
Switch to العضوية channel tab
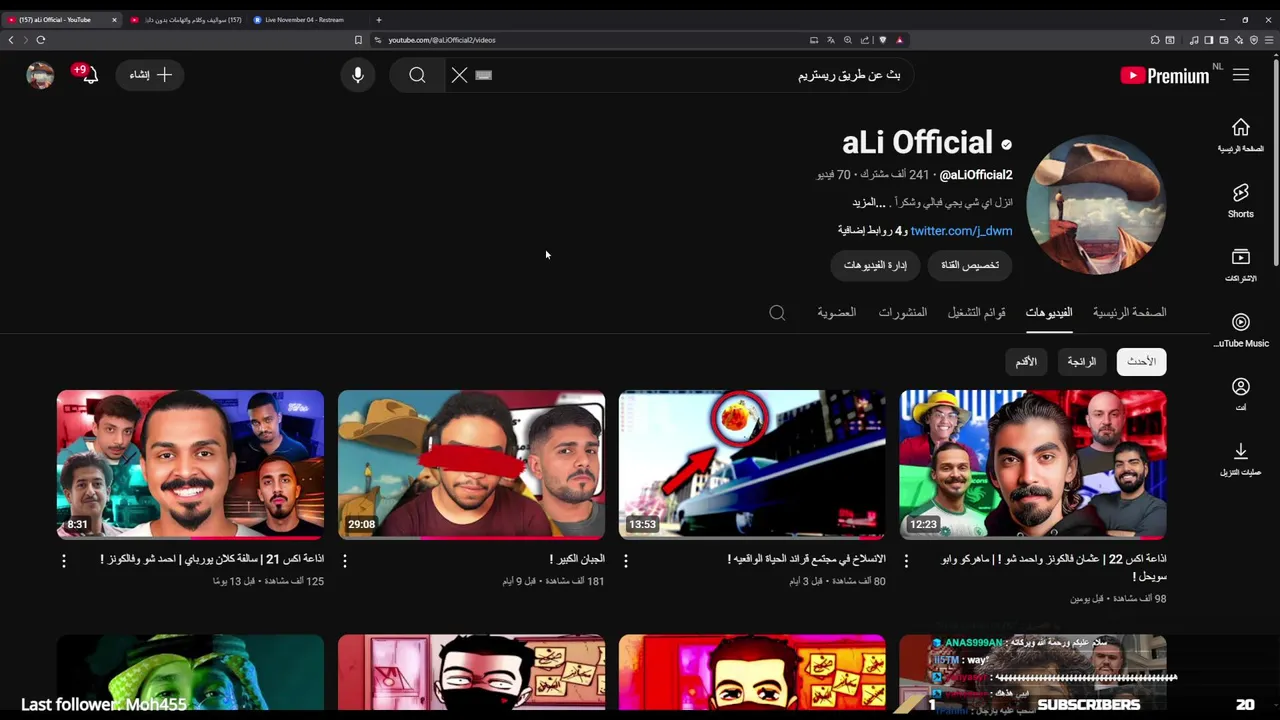tap(837, 312)
